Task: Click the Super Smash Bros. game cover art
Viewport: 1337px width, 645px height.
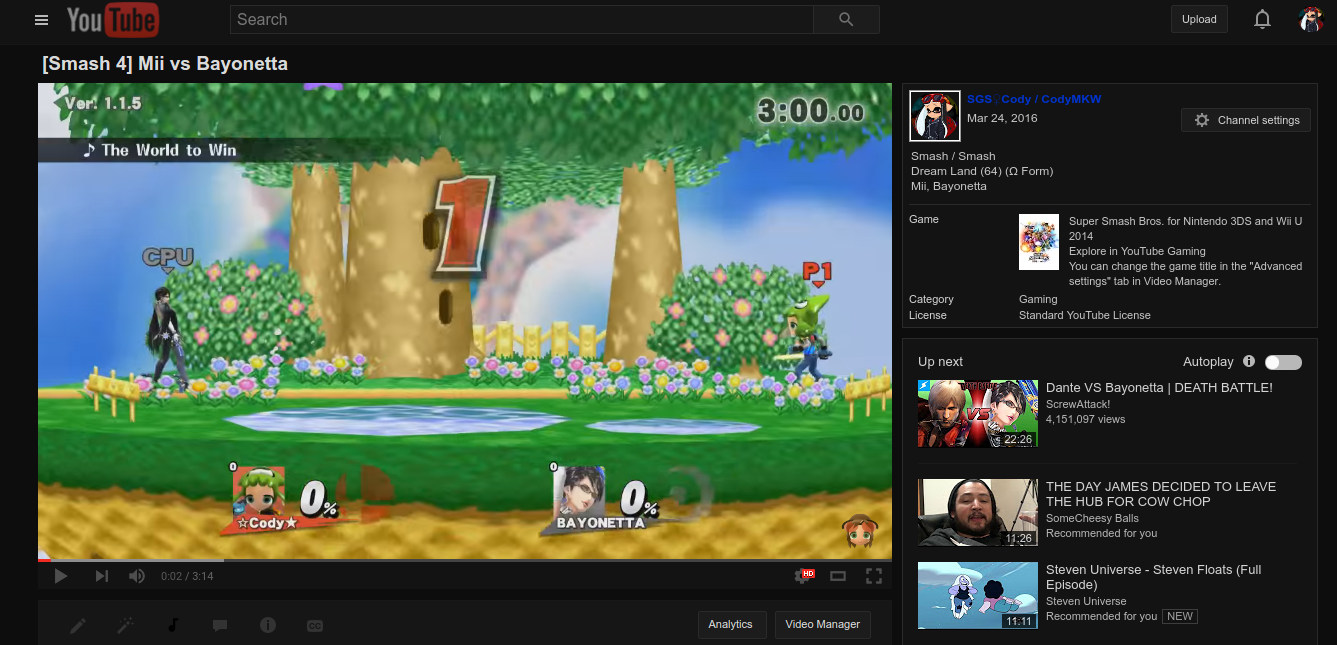Action: point(1038,241)
